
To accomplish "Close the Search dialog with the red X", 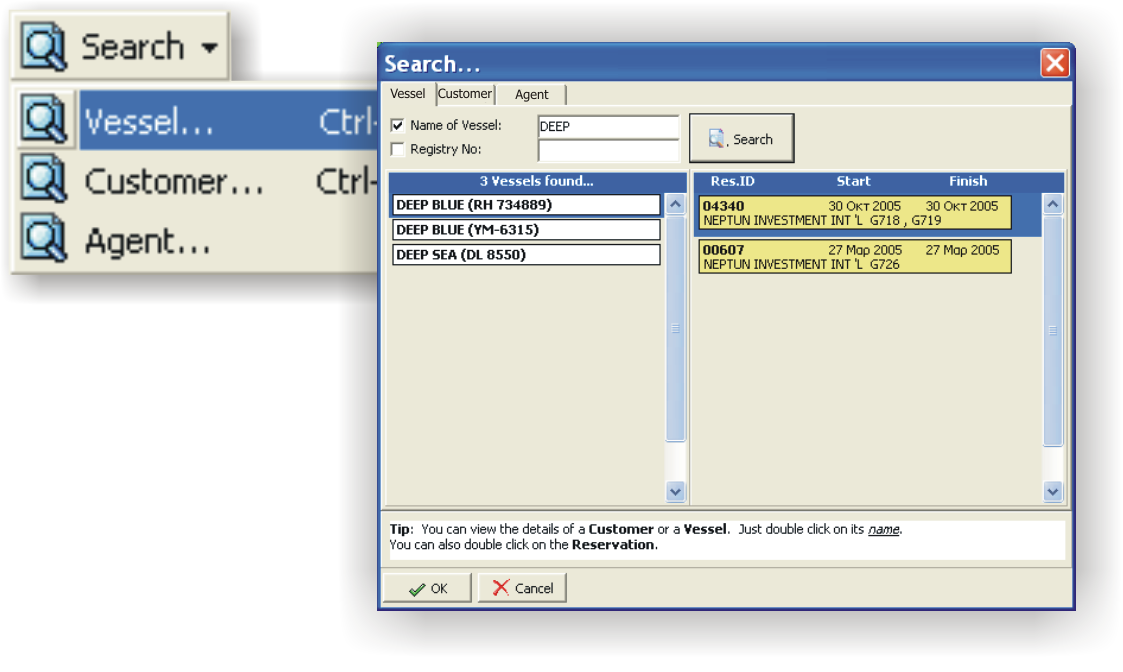I will click(x=1055, y=63).
